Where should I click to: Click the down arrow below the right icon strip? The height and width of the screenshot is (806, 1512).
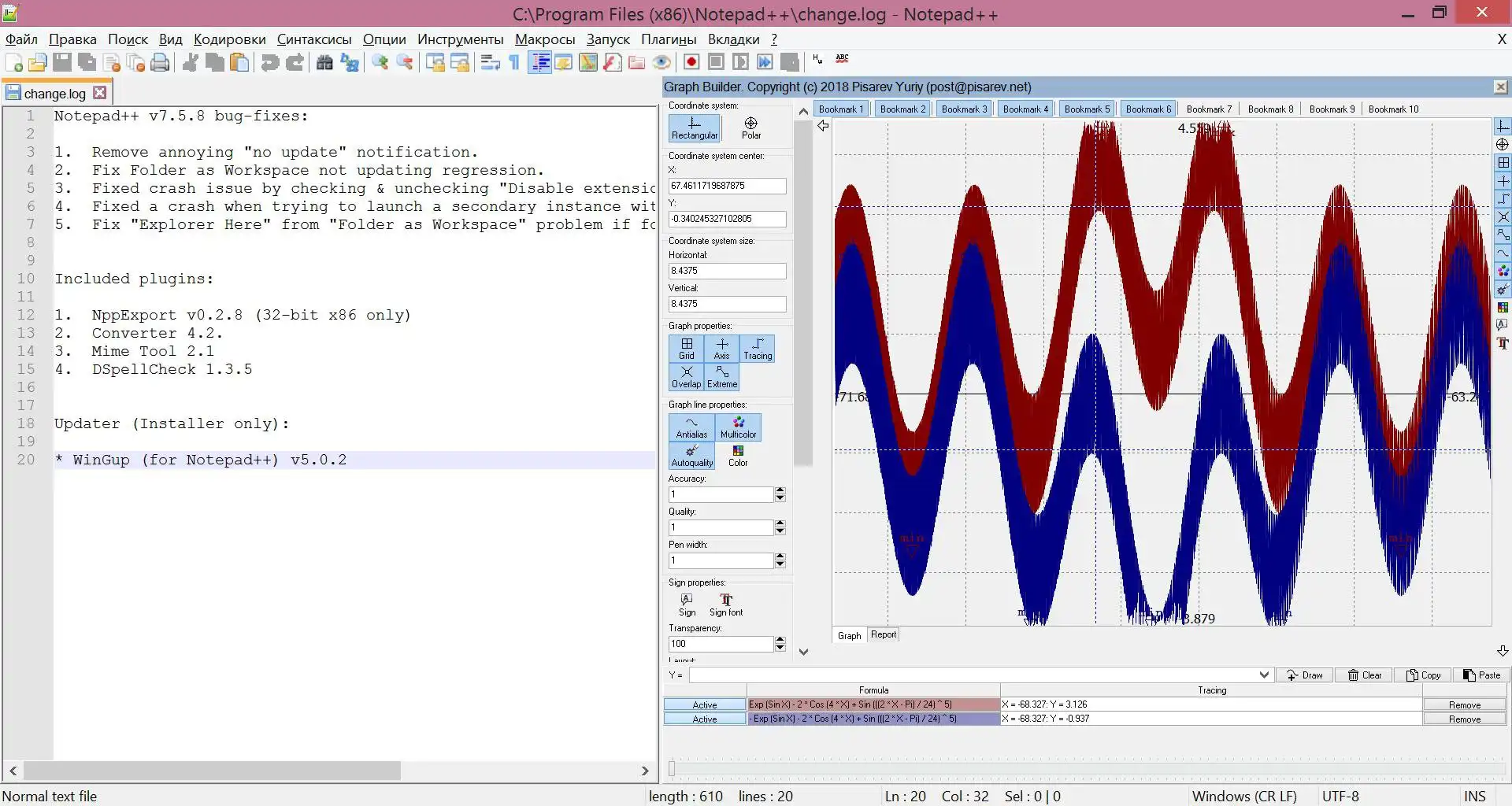coord(1503,651)
